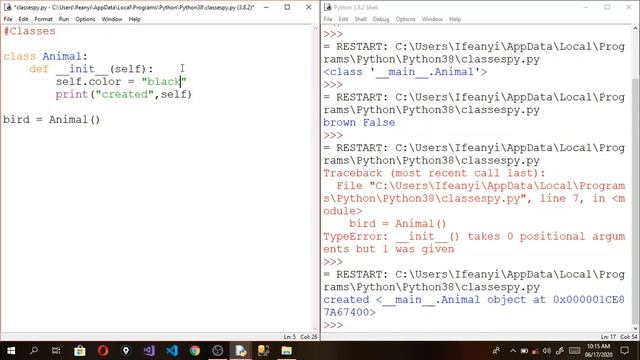Place cursor in '#Classes' comment line
Screen dimensions: 640x360
tap(29, 31)
